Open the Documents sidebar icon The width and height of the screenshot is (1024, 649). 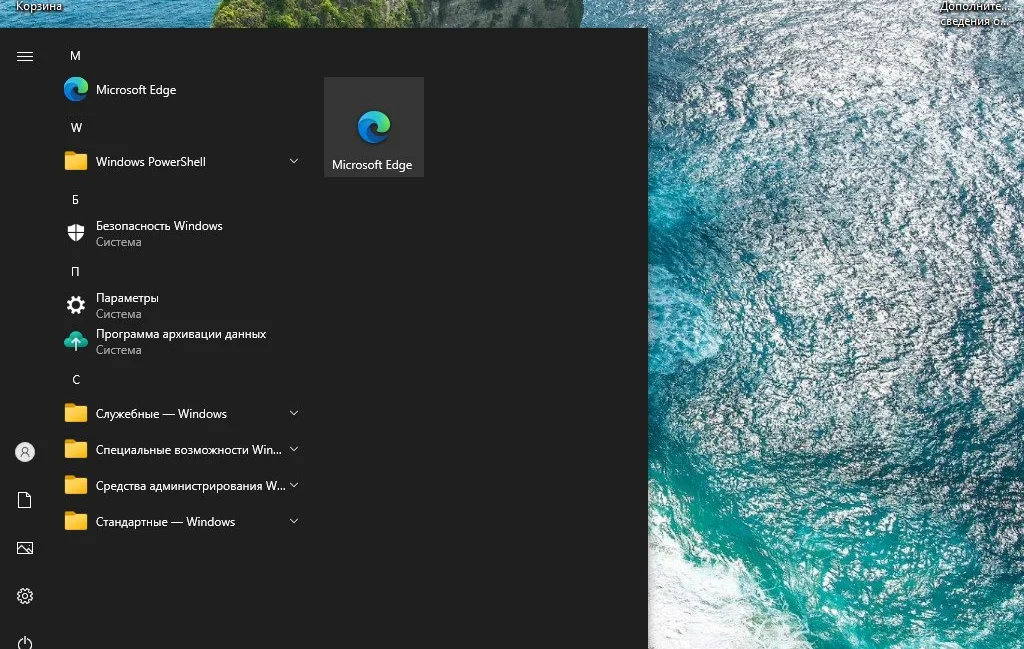(25, 500)
